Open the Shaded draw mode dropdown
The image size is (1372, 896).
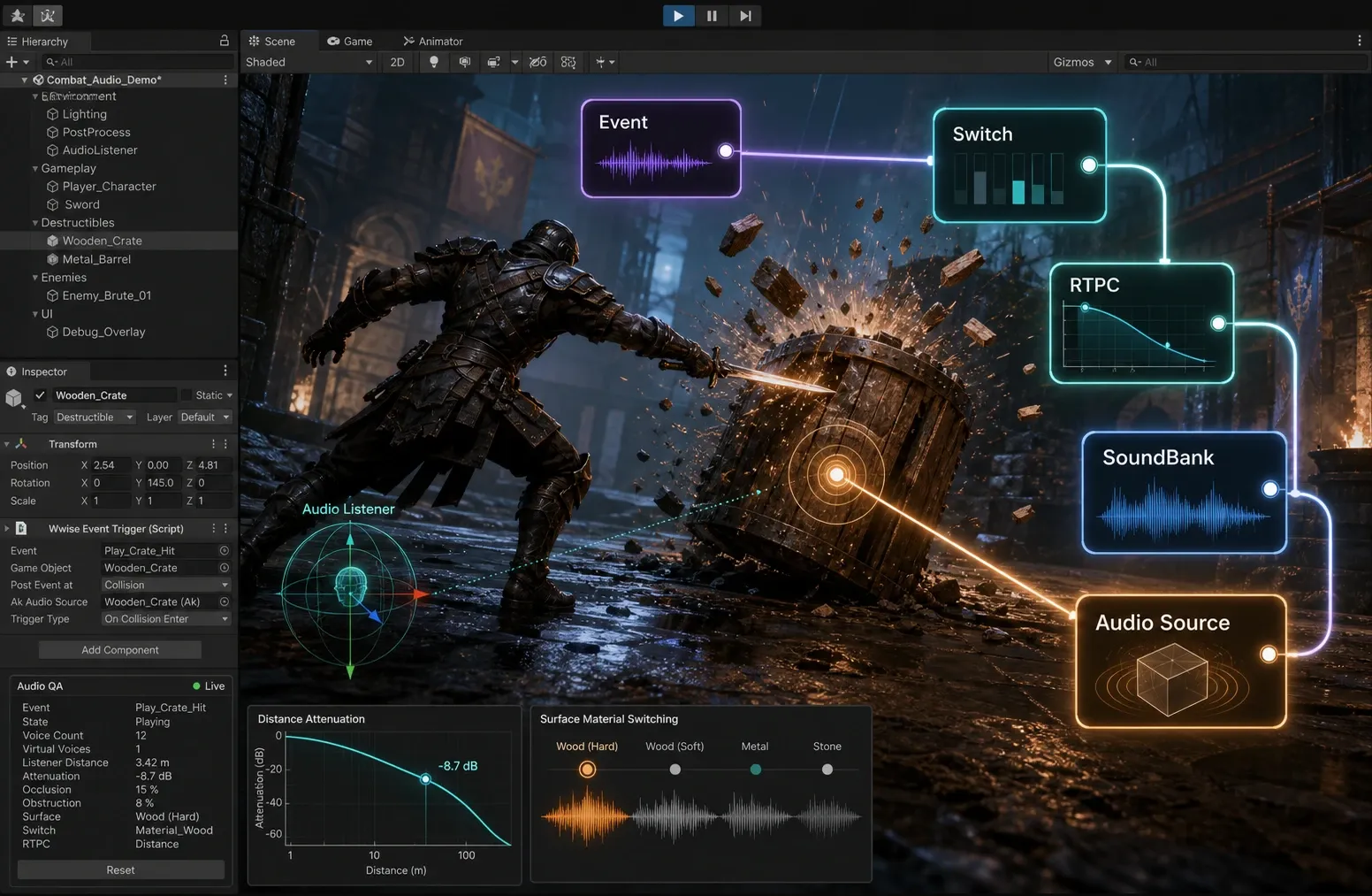point(309,62)
